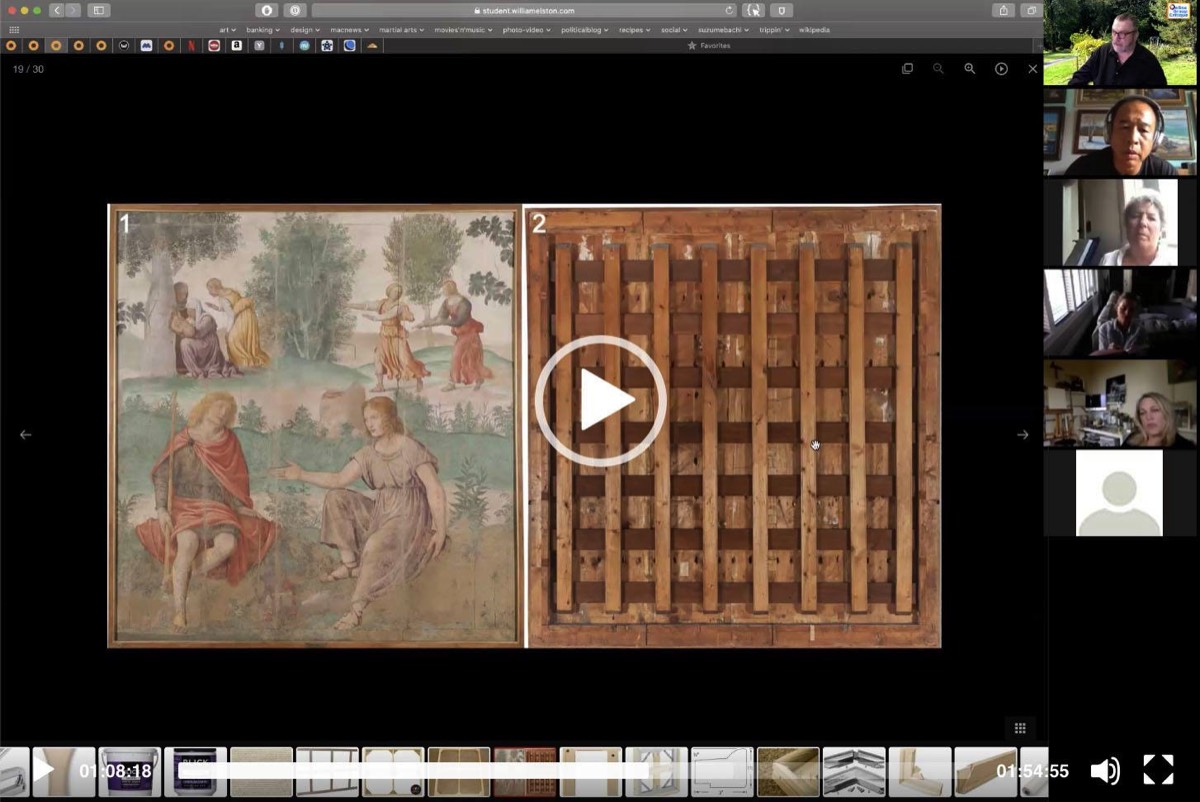Click the small play icon in the bottom bar
The width and height of the screenshot is (1200, 802).
coord(43,770)
